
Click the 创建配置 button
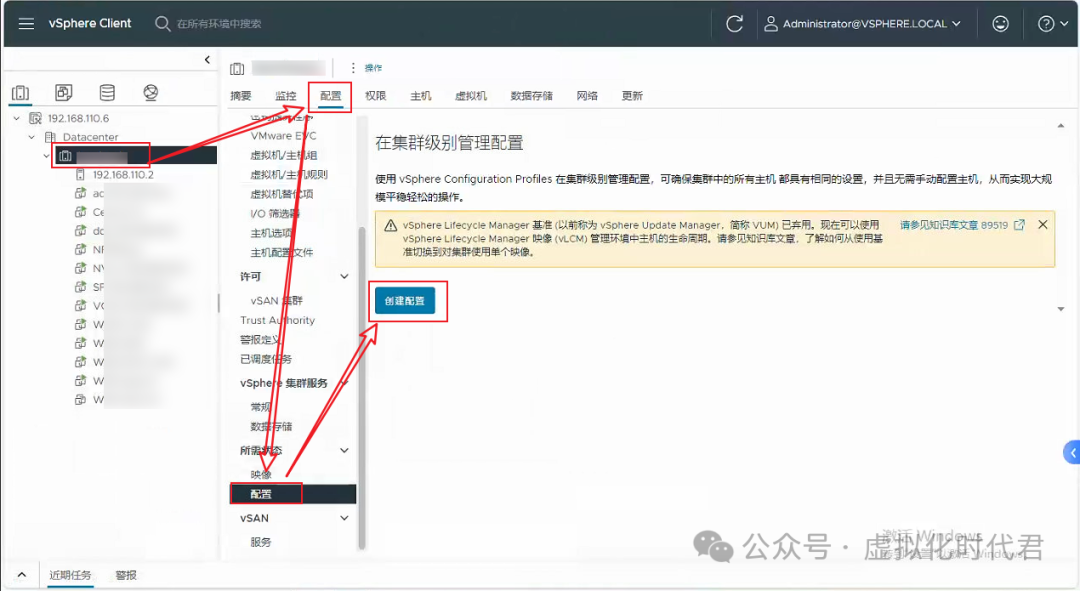click(x=407, y=301)
